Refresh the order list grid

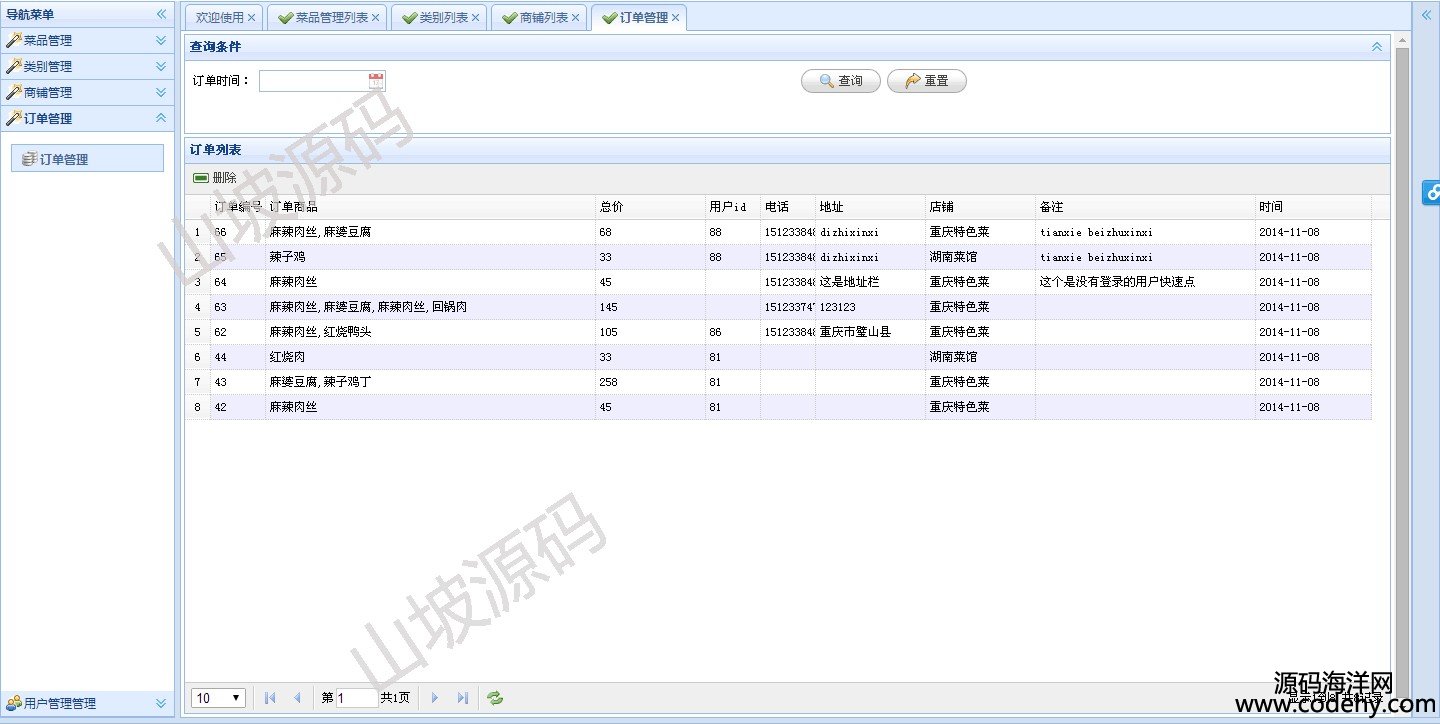(x=495, y=698)
